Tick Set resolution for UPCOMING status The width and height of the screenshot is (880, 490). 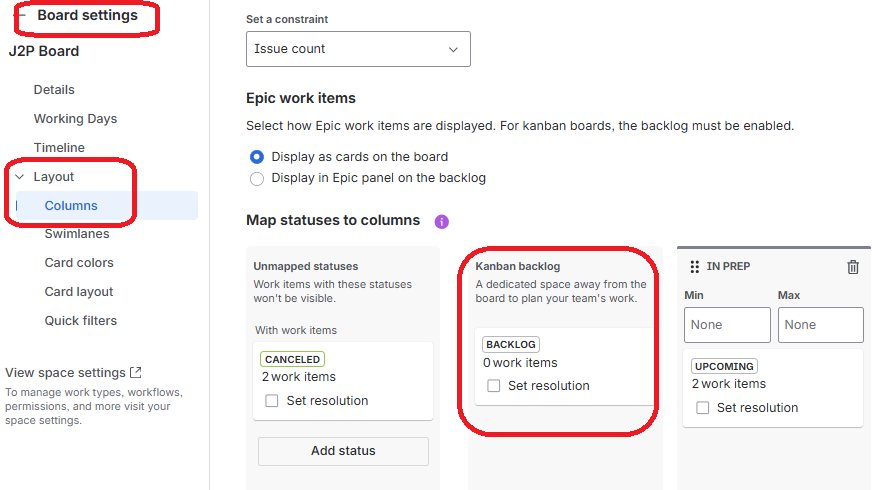click(x=702, y=408)
